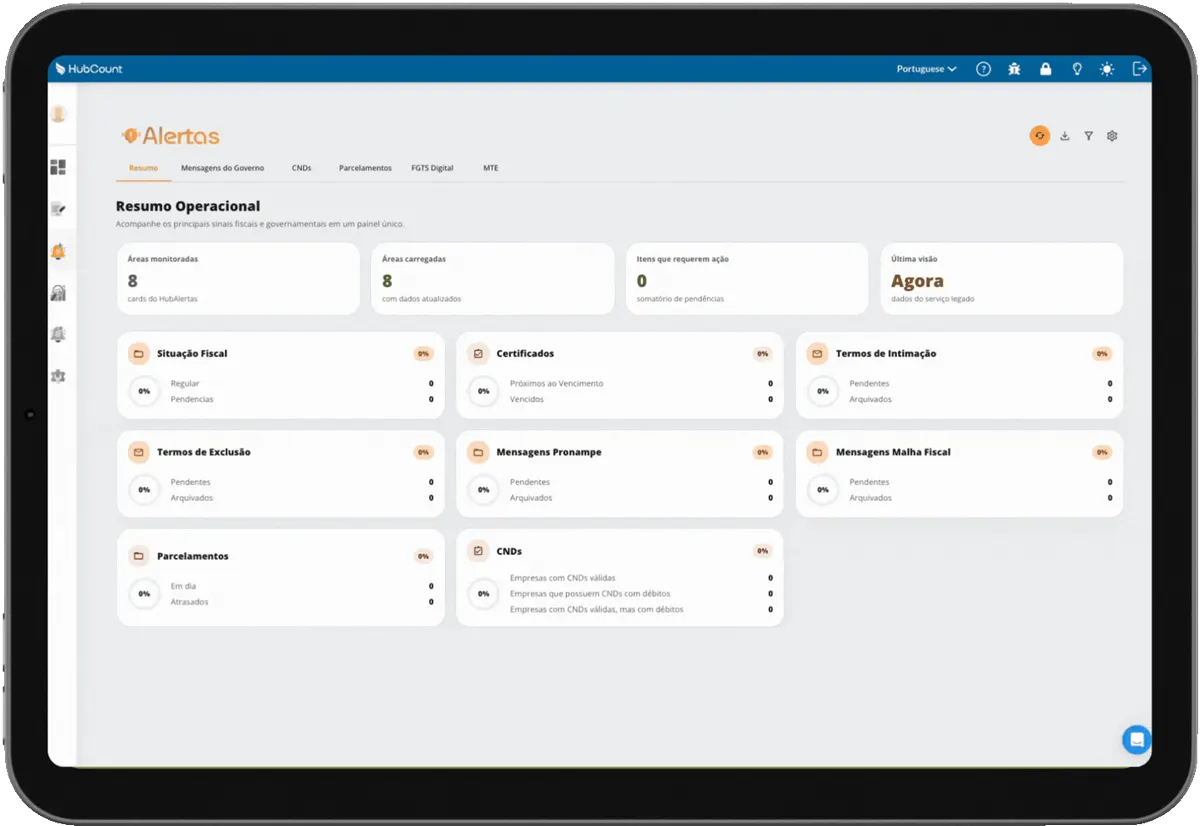Open the filter funnel icon
This screenshot has width=1200, height=826.
pyautogui.click(x=1089, y=136)
